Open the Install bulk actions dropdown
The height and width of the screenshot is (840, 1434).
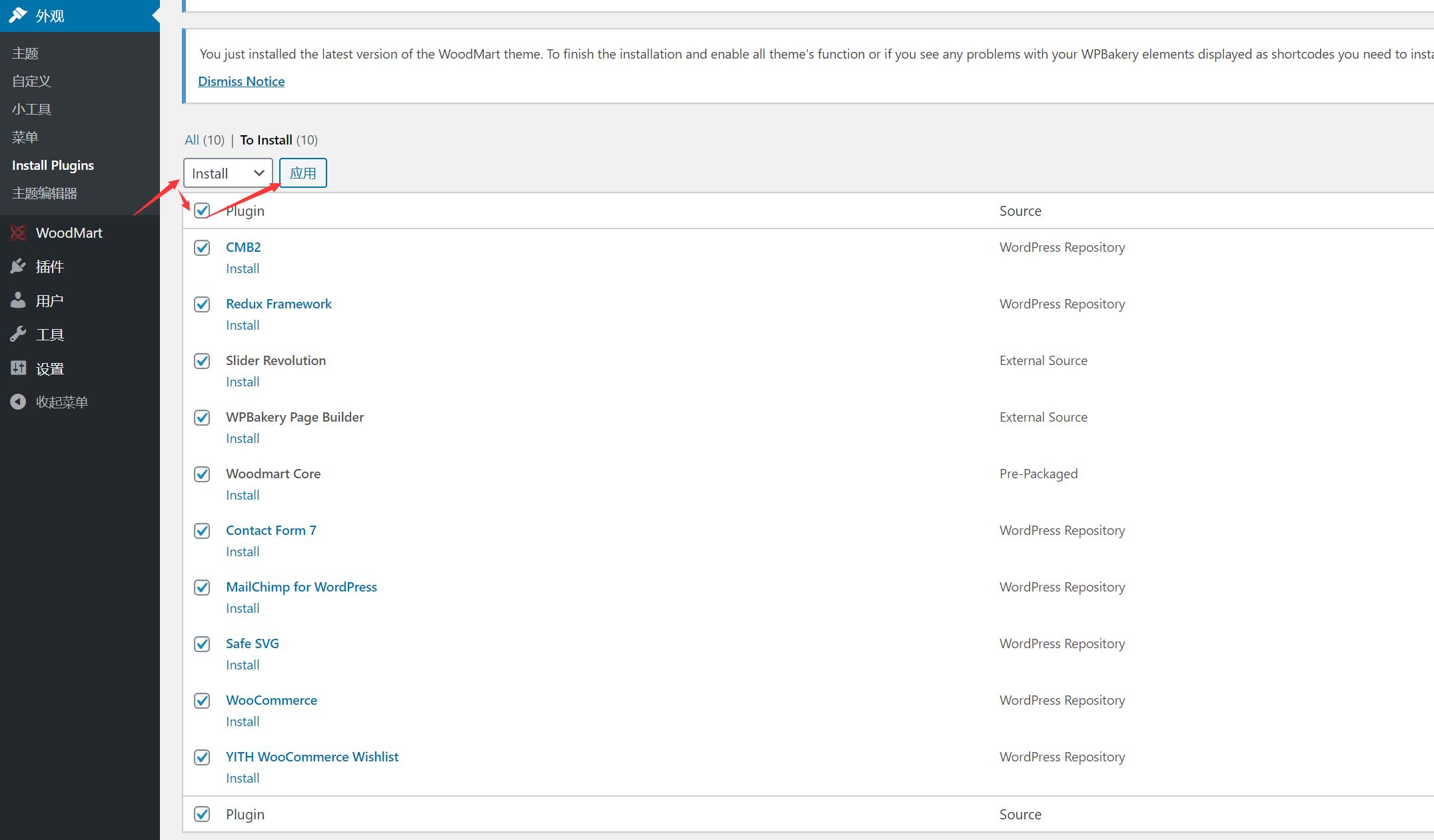tap(228, 173)
